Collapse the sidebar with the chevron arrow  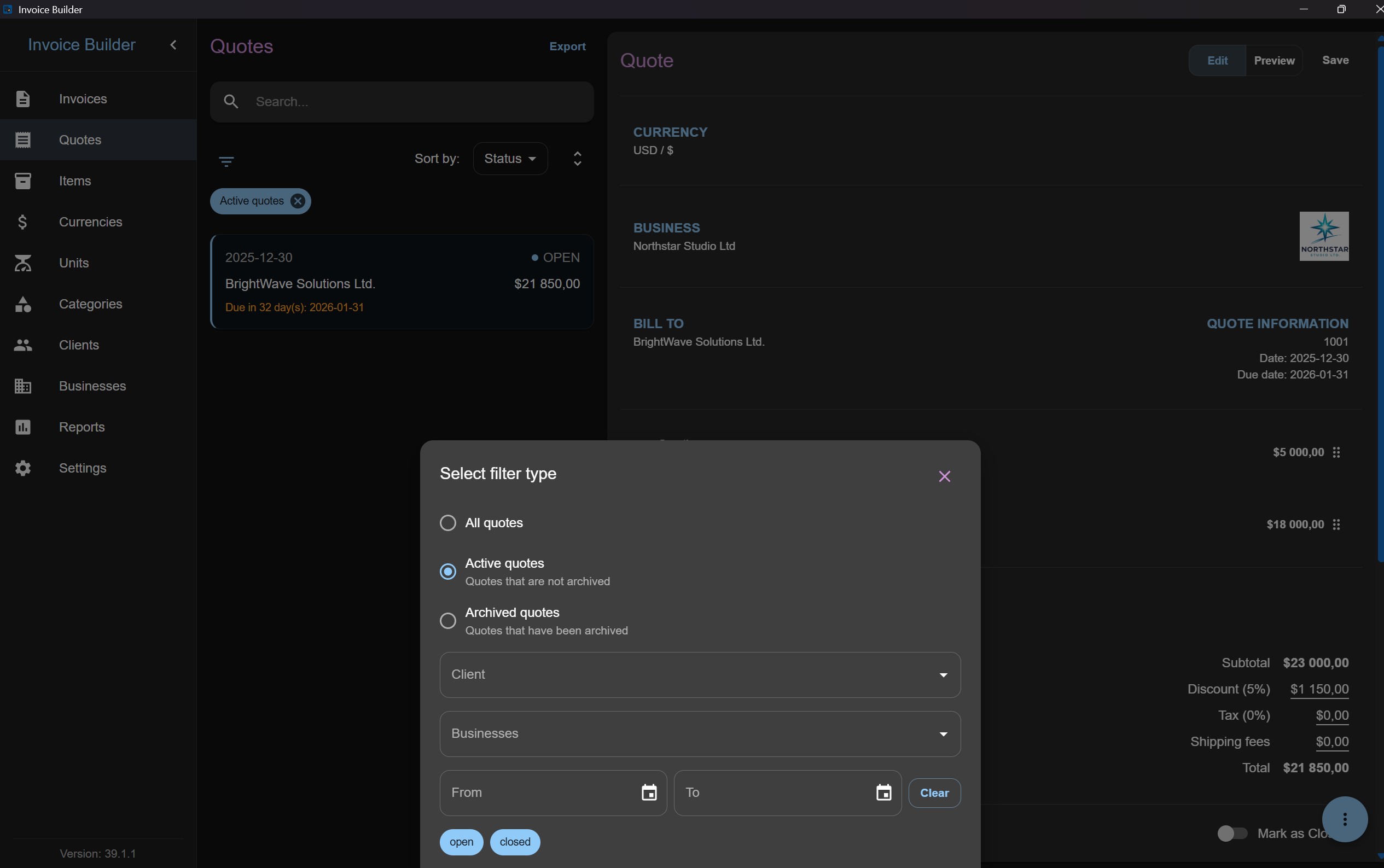(173, 45)
